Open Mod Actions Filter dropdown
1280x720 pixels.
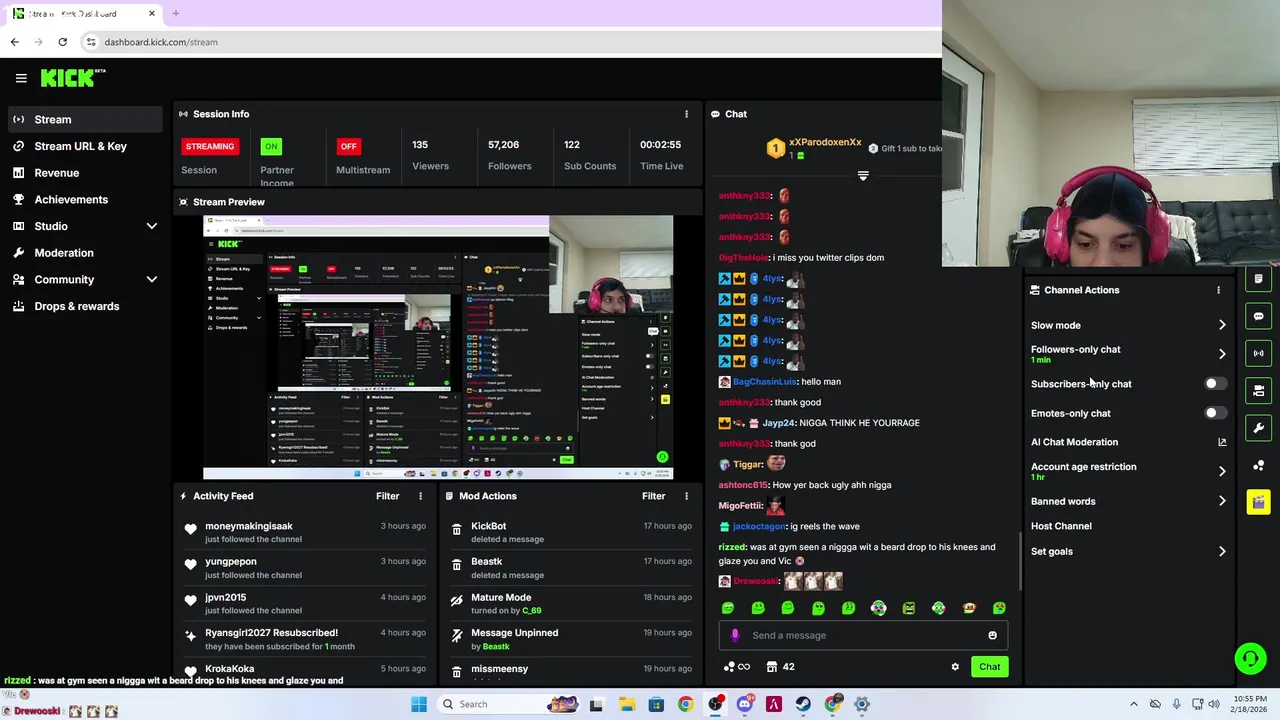tap(653, 496)
